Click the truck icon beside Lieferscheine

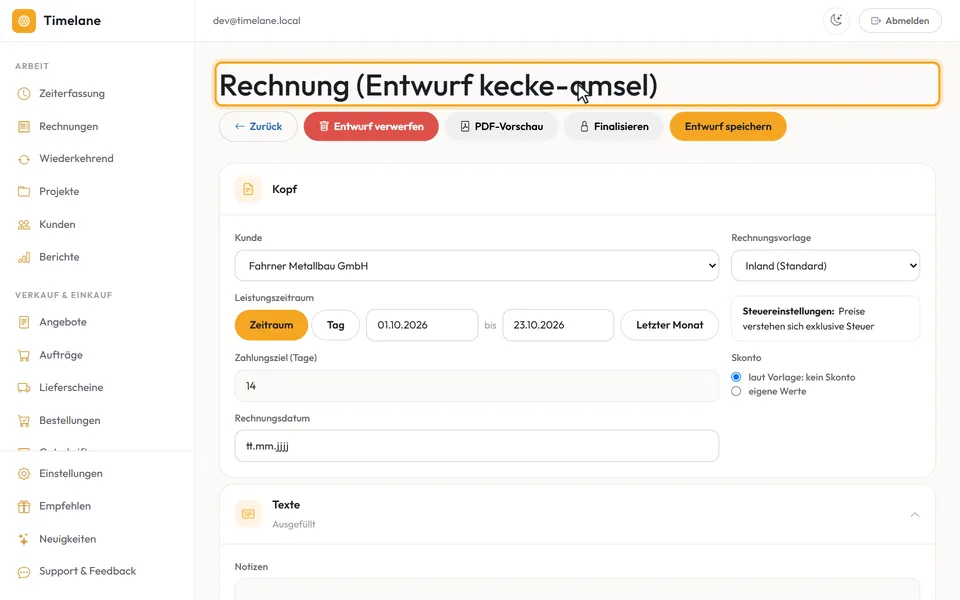click(x=24, y=388)
